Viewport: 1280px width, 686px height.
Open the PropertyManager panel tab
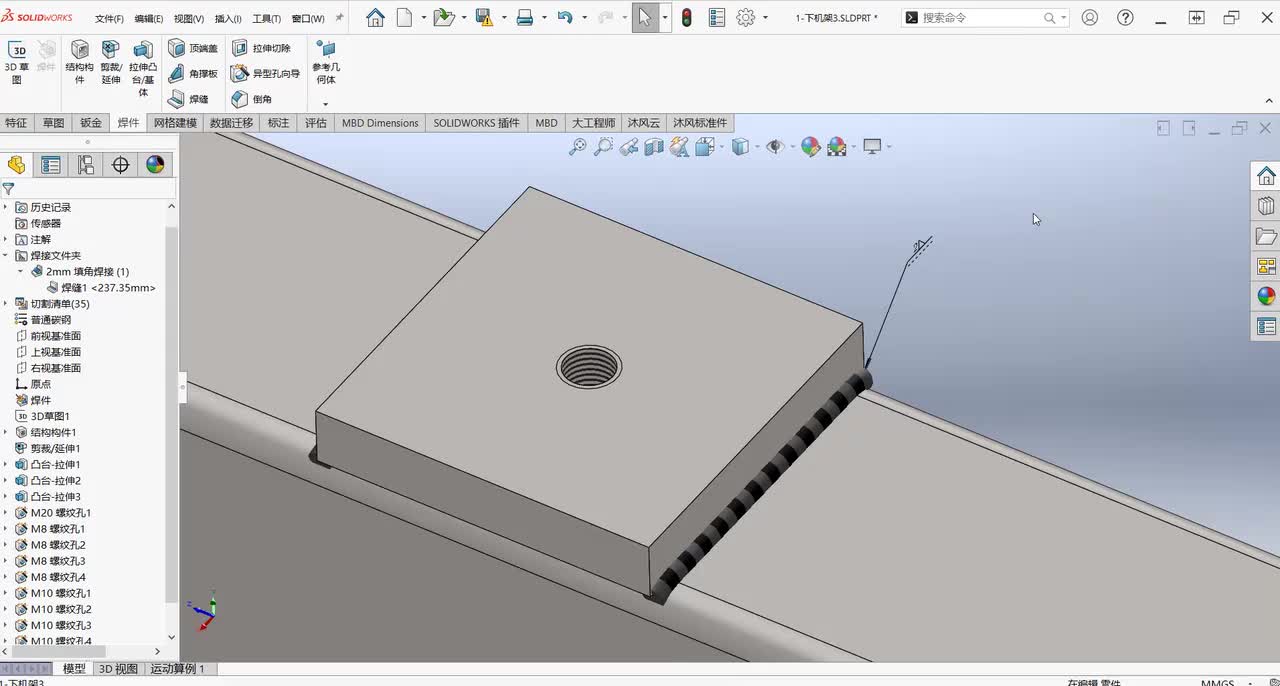(x=51, y=165)
